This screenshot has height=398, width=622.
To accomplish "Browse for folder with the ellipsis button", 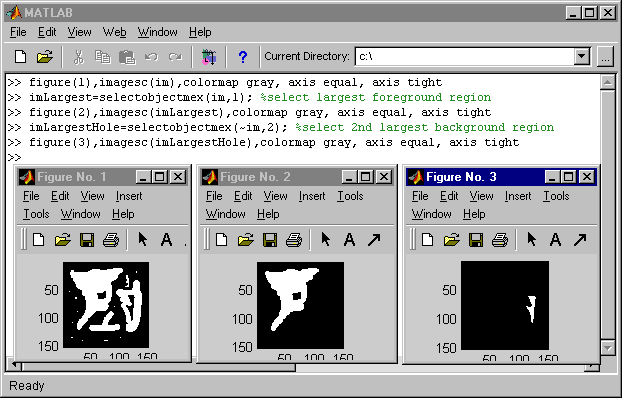I will 605,57.
